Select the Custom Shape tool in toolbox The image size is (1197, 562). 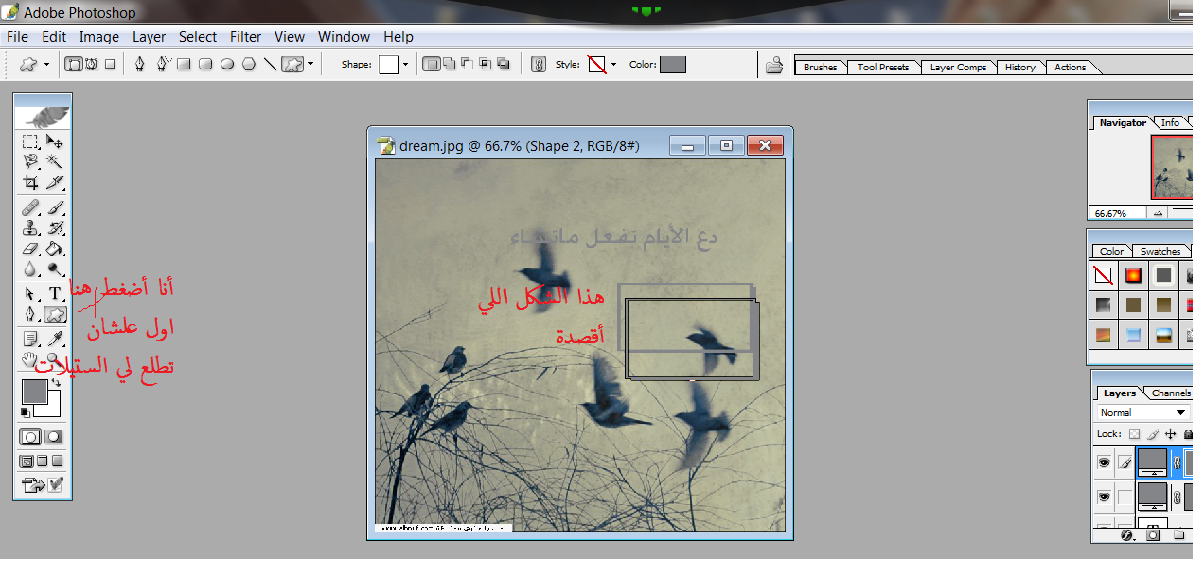[55, 314]
